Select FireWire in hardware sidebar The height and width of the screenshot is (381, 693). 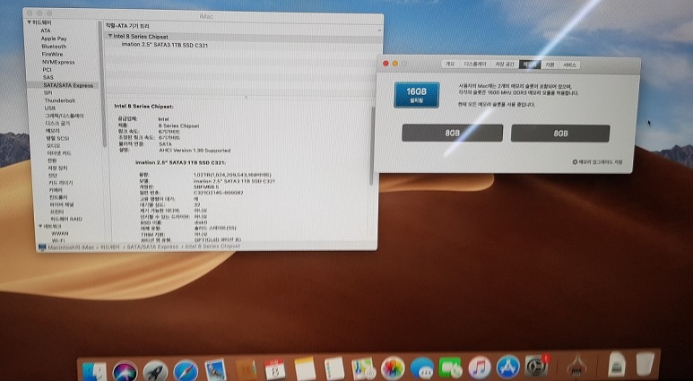(x=52, y=54)
